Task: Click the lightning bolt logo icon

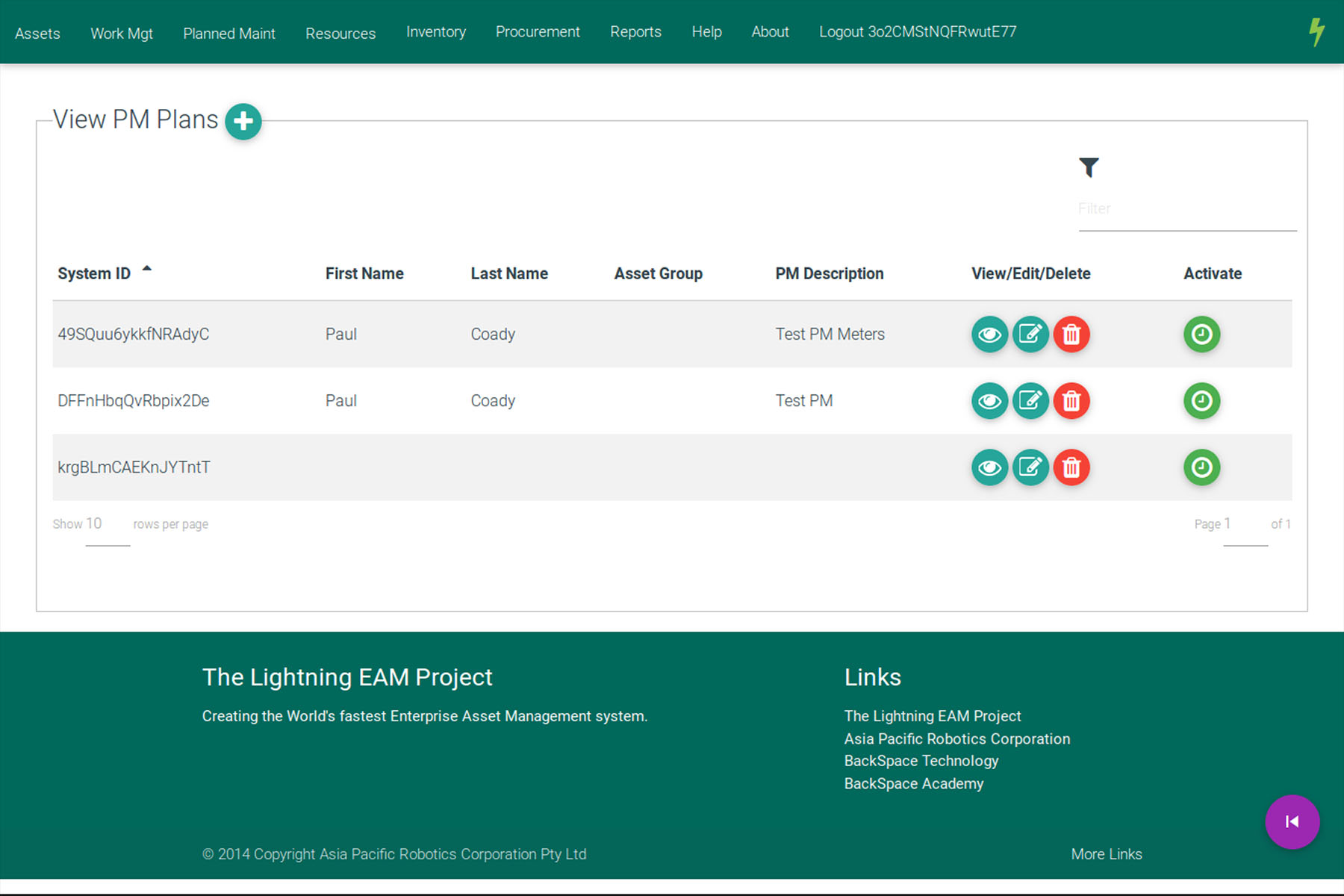Action: tap(1317, 32)
